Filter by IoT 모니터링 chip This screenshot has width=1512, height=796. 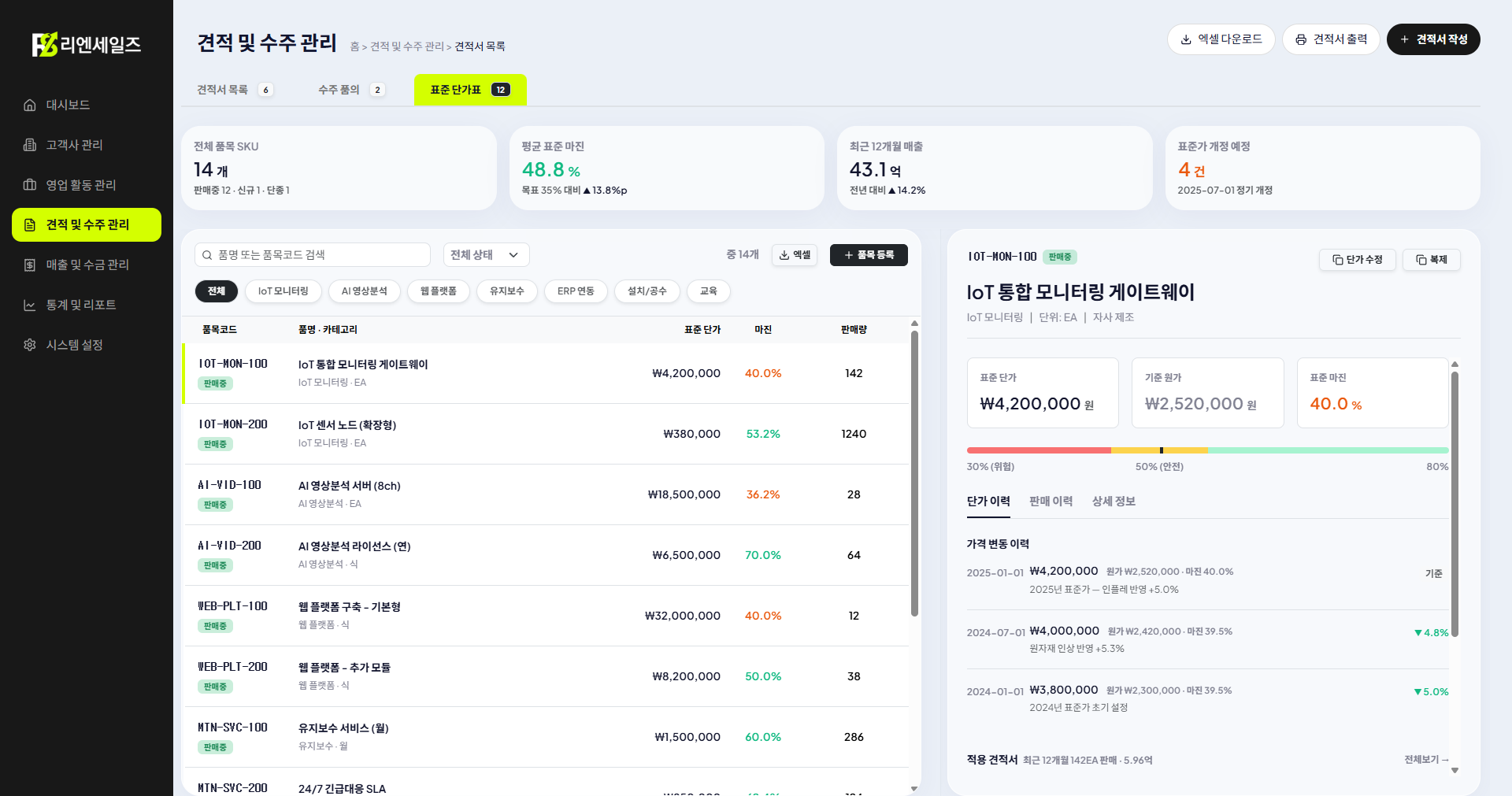283,291
